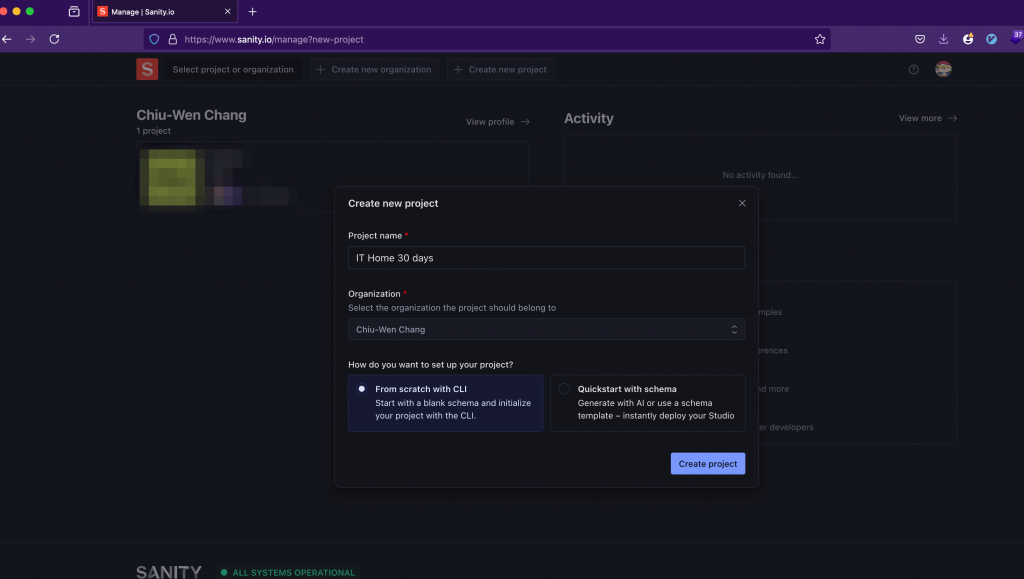Click the '1 project' text
Viewport: 1024px width, 579px height.
pyautogui.click(x=153, y=131)
